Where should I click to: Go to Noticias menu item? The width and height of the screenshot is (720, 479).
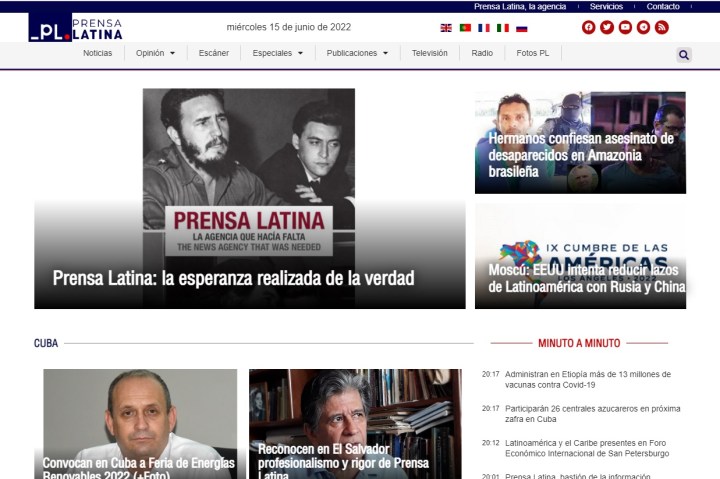(97, 53)
